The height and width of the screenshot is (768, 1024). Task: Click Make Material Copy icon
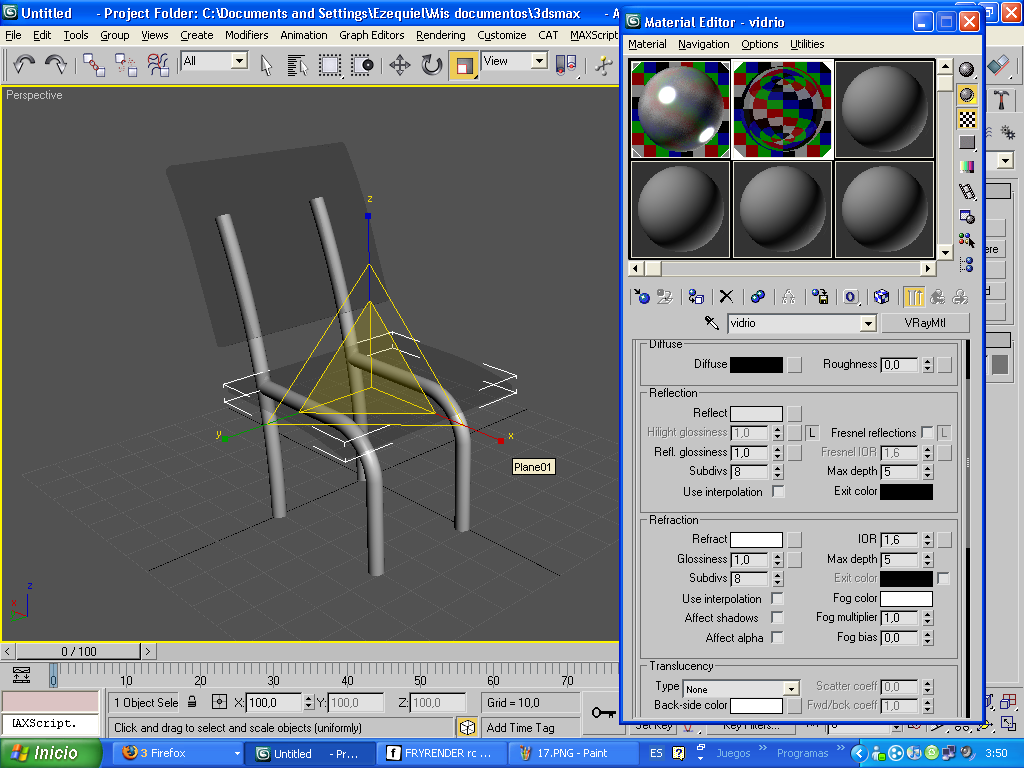coord(758,297)
